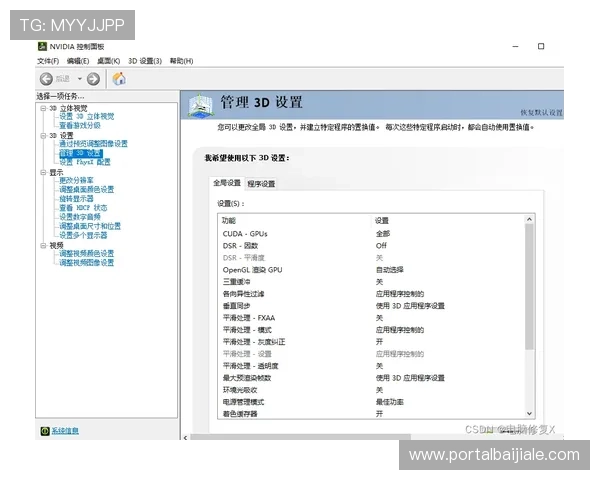Click the NVIDIA control panel title icon
This screenshot has width=600, height=480.
coord(42,47)
